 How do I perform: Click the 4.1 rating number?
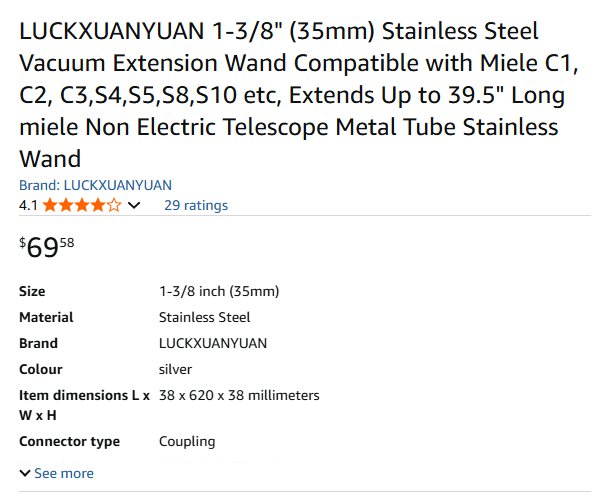(x=29, y=206)
